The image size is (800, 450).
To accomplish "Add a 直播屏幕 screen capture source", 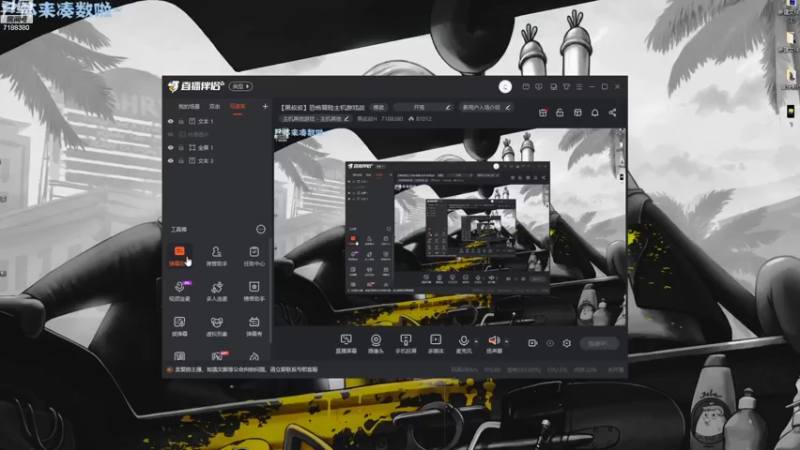I will (346, 343).
